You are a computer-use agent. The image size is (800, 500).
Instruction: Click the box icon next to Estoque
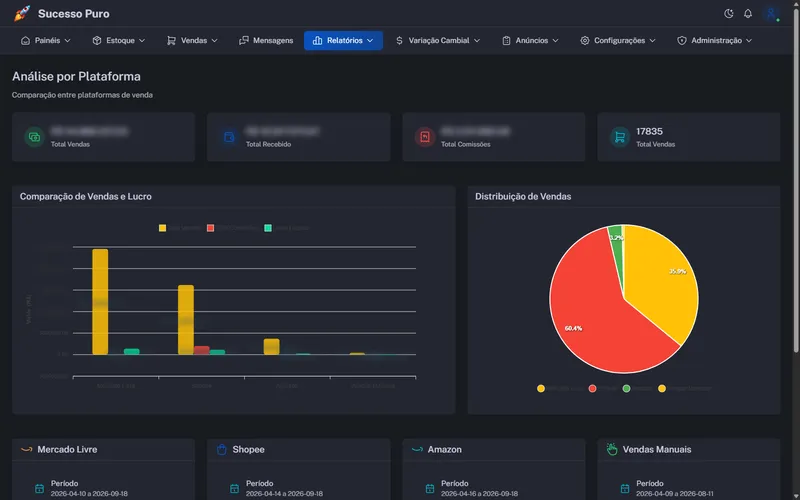[x=96, y=40]
